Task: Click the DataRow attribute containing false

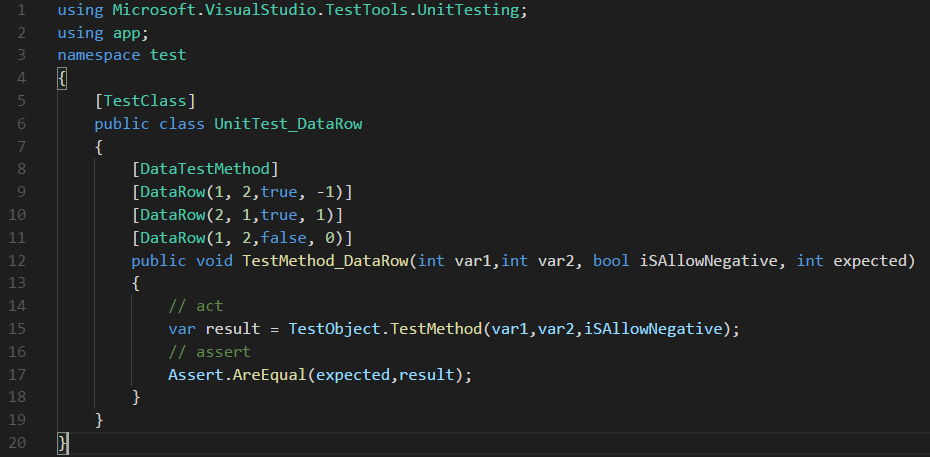Action: point(172,237)
